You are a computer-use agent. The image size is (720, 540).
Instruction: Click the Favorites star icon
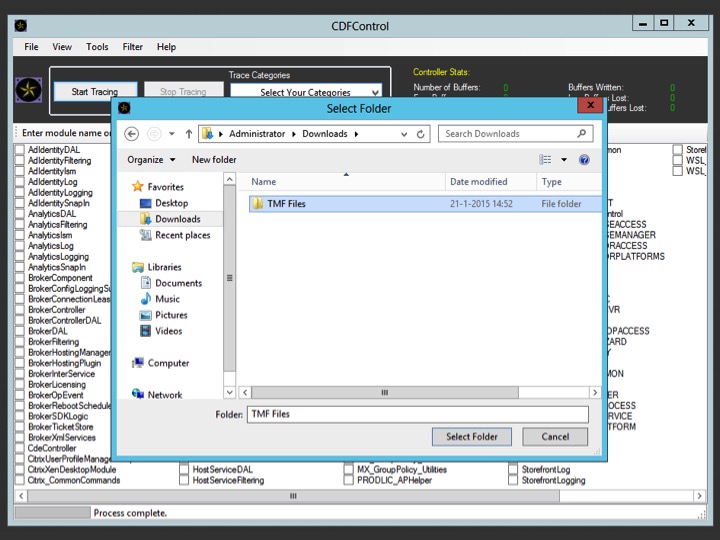coord(137,186)
